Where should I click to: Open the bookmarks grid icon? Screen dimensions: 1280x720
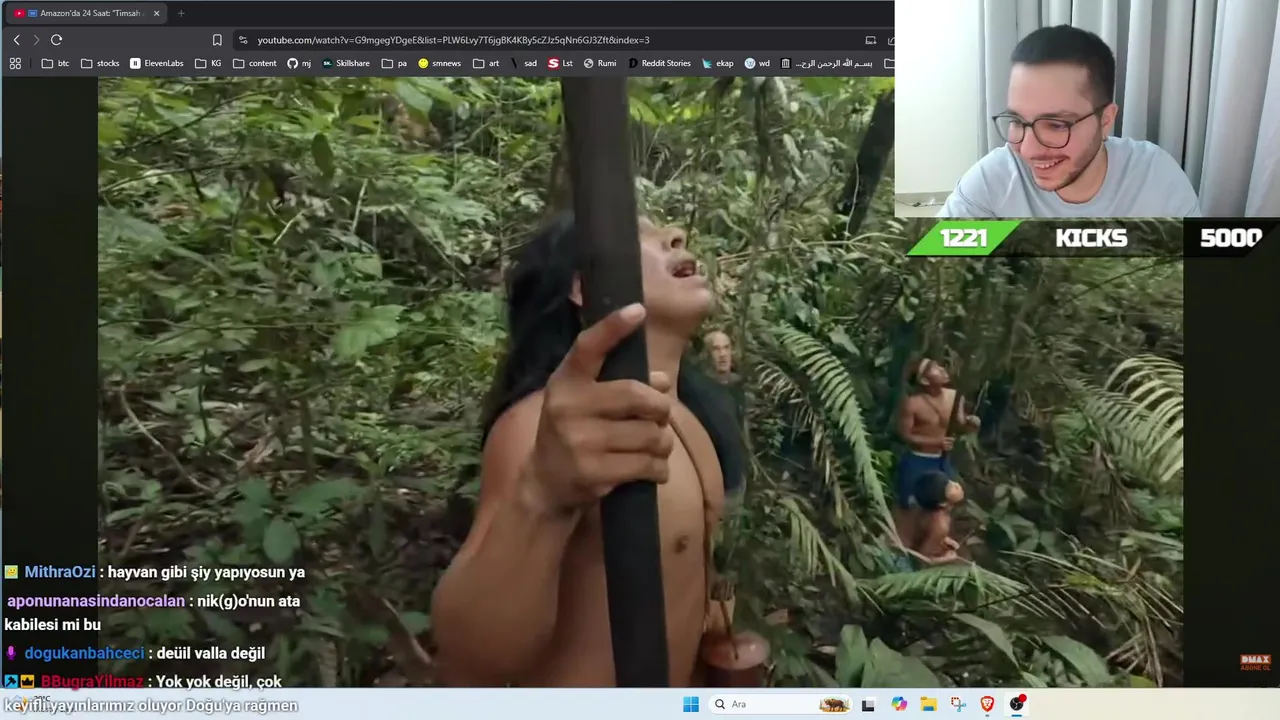[x=15, y=63]
